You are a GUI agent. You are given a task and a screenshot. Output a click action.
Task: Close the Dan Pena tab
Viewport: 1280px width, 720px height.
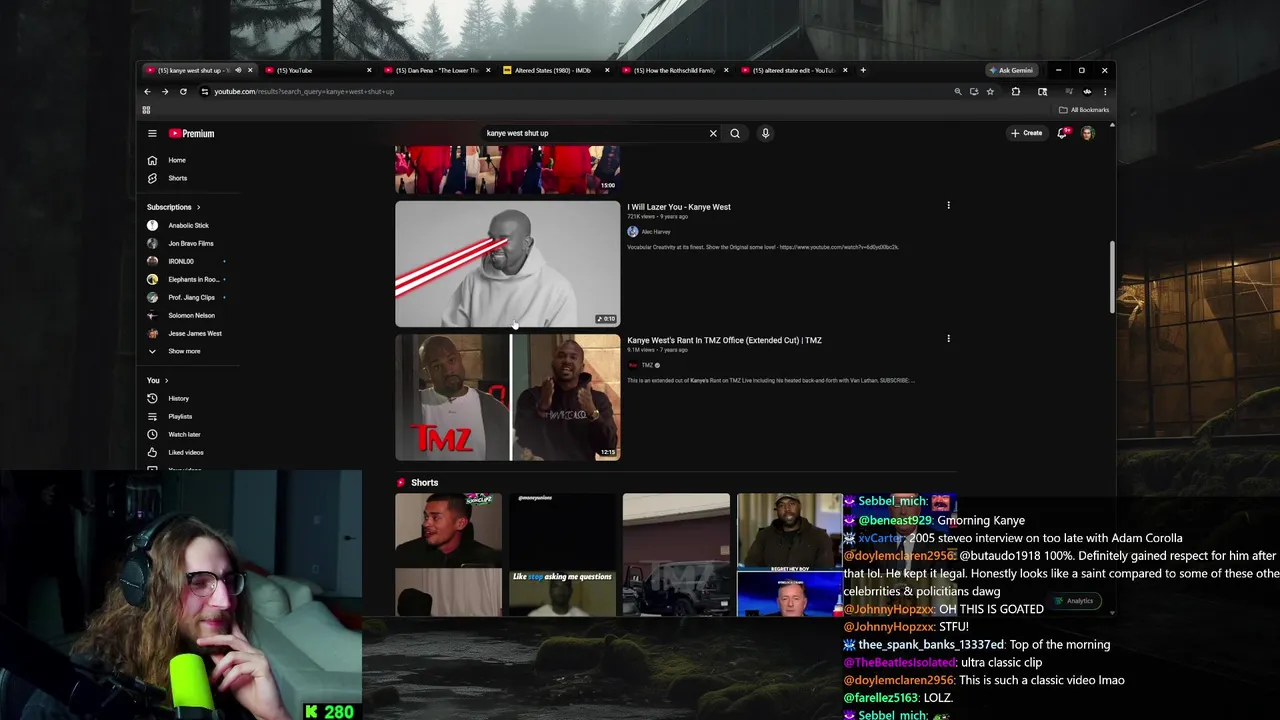[488, 70]
